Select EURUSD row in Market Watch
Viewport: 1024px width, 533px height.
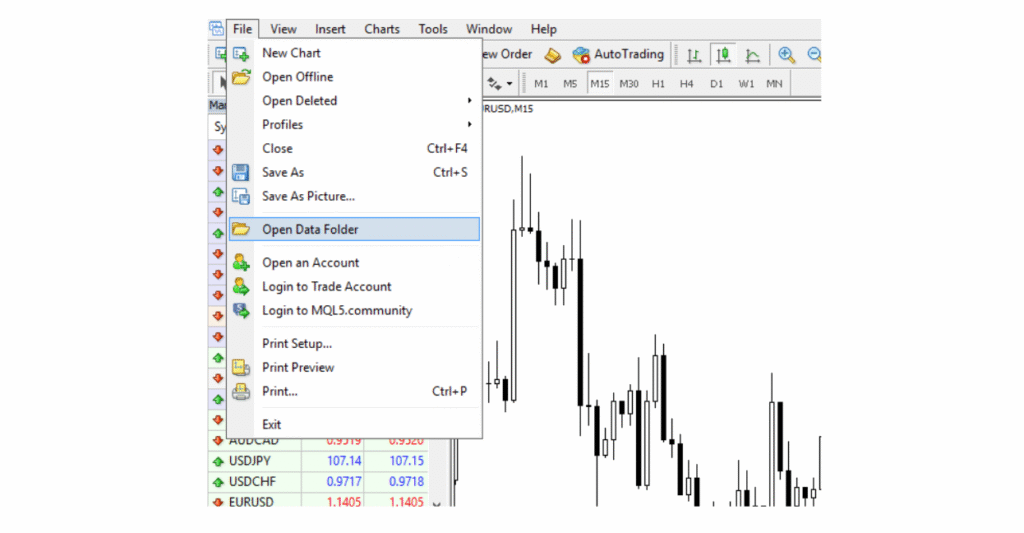(x=318, y=500)
